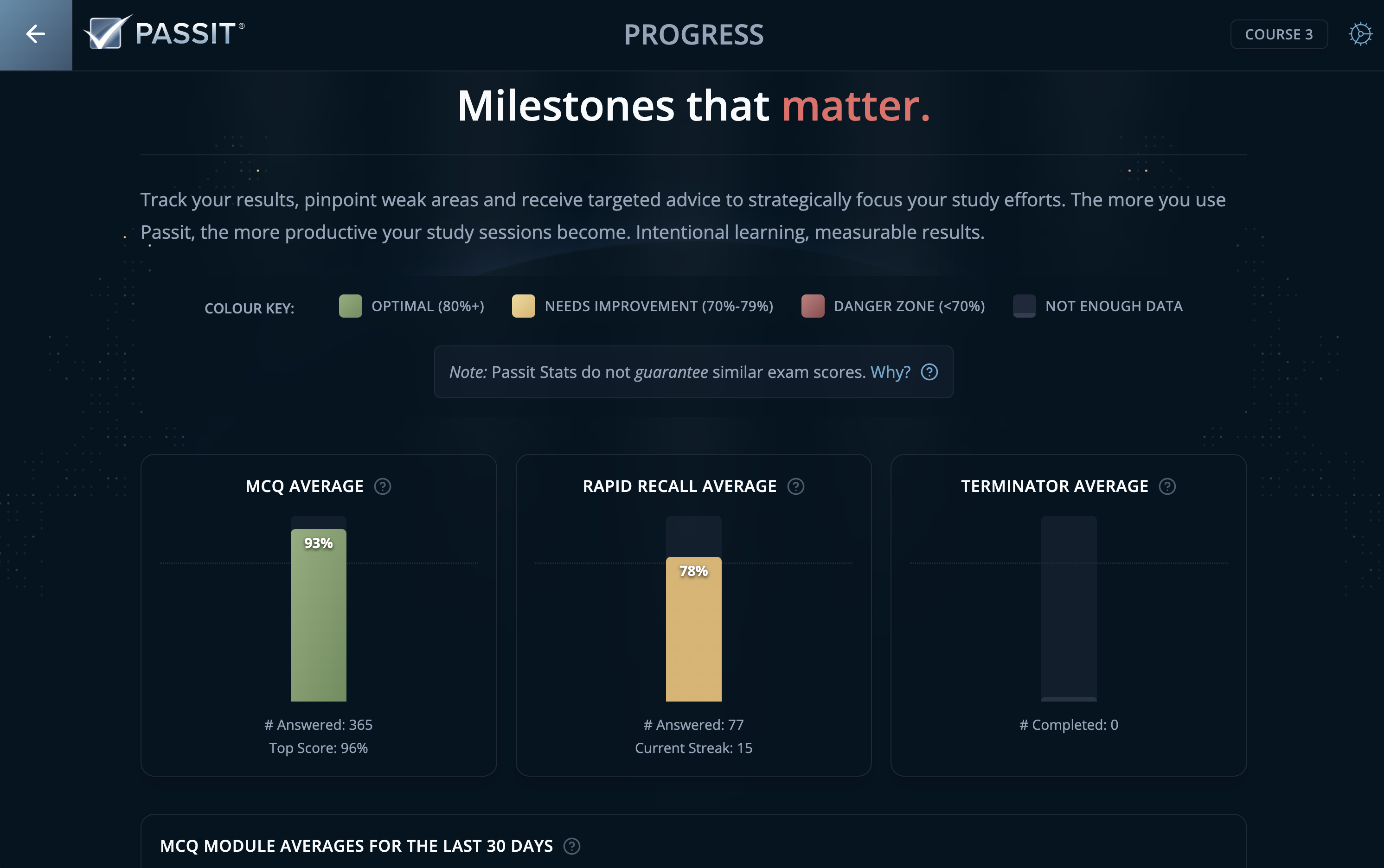Viewport: 1384px width, 868px height.
Task: Open the settings gear icon
Action: coord(1360,34)
